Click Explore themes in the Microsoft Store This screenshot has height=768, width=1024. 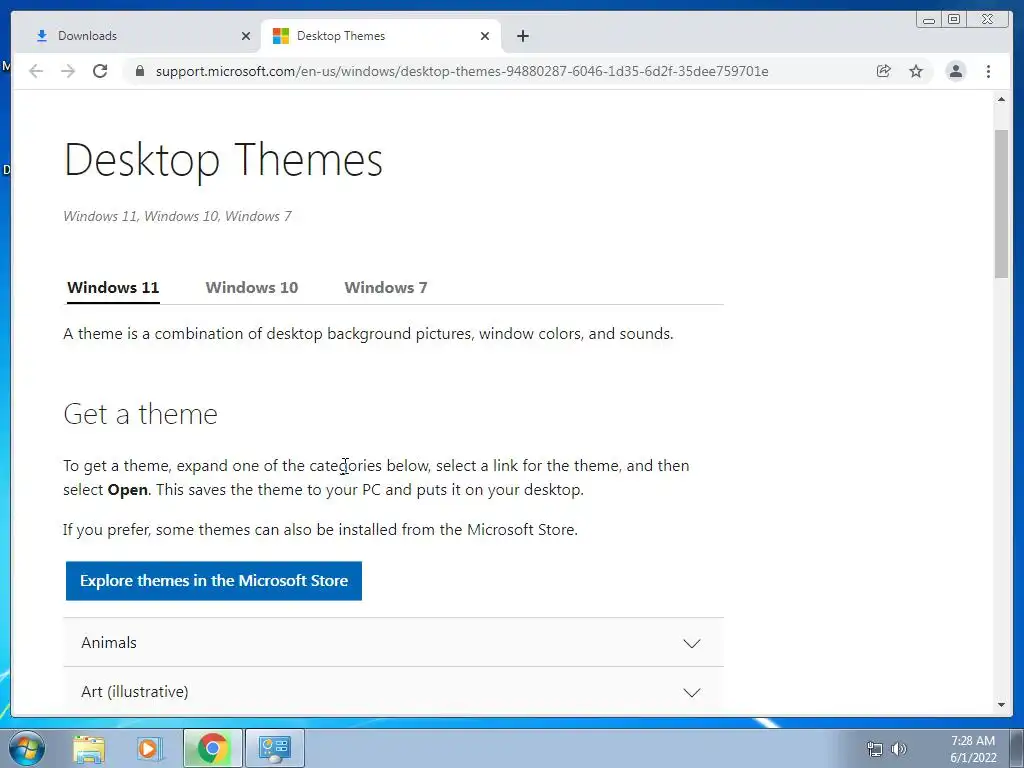[214, 581]
